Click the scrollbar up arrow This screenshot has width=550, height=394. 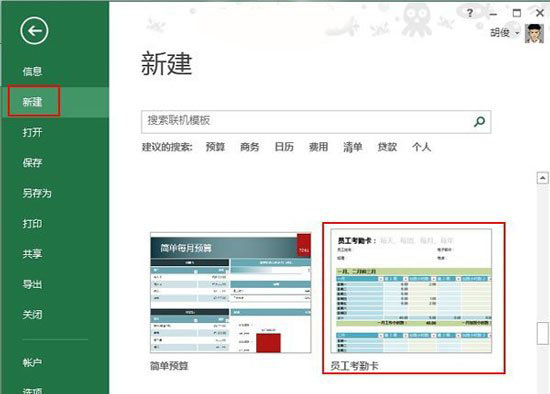point(543,178)
